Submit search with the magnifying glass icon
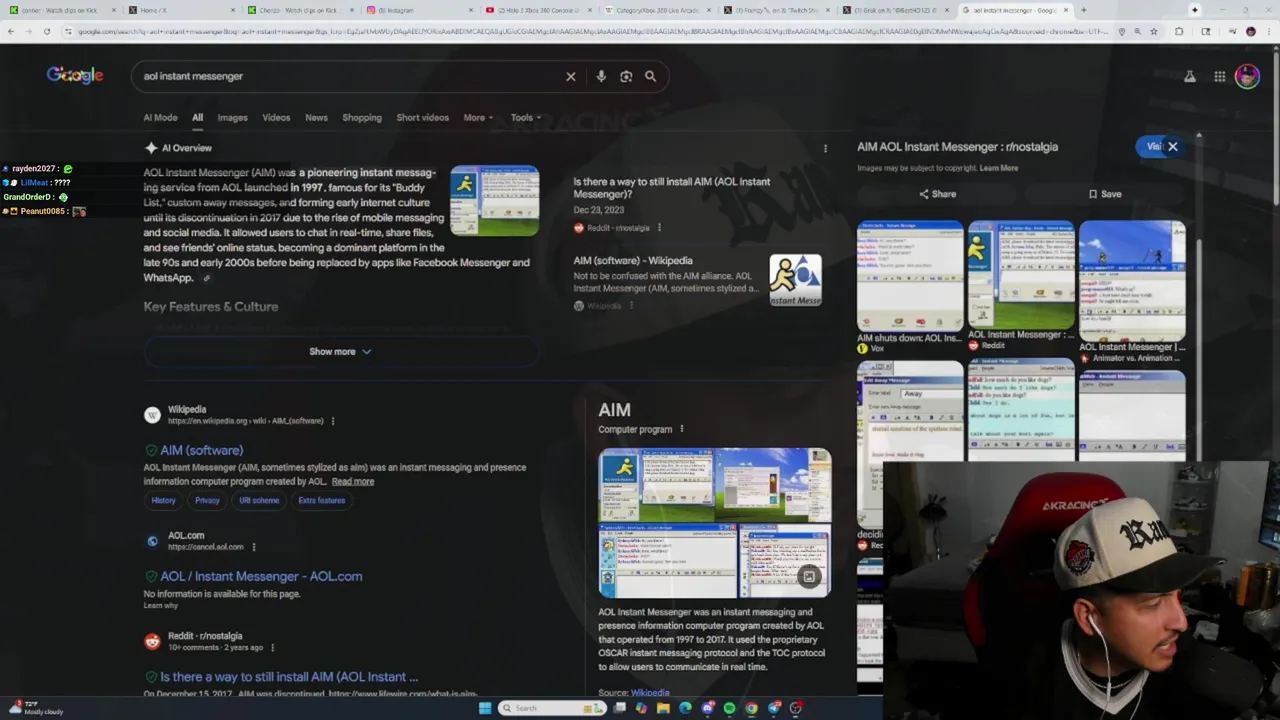Screen dimensions: 1280x720 tap(650, 76)
